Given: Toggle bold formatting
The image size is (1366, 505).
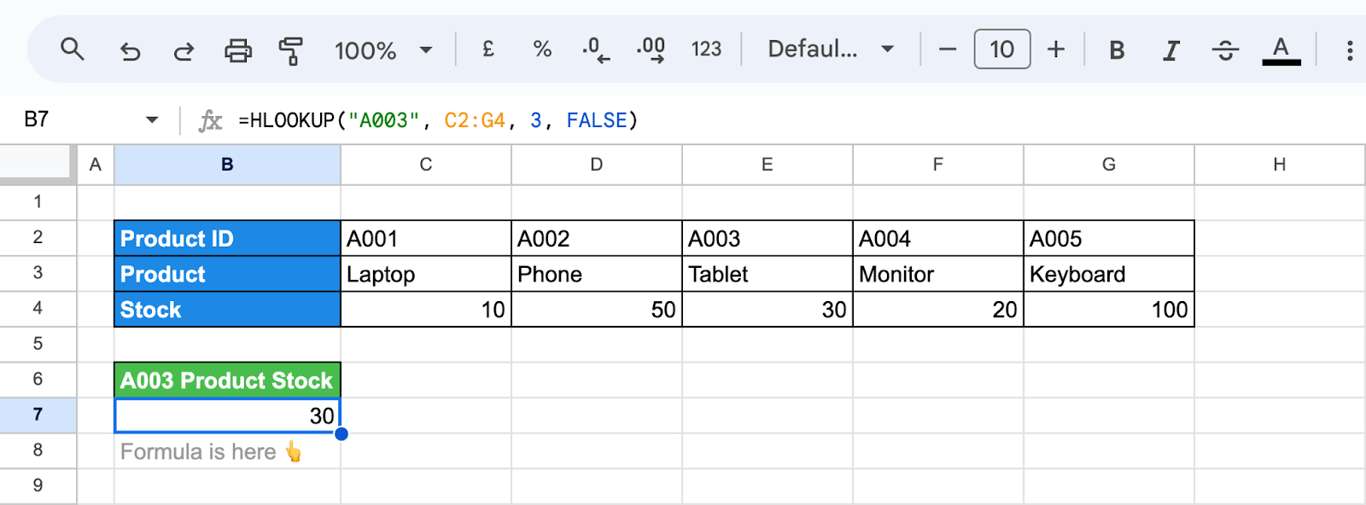Looking at the screenshot, I should 1117,50.
